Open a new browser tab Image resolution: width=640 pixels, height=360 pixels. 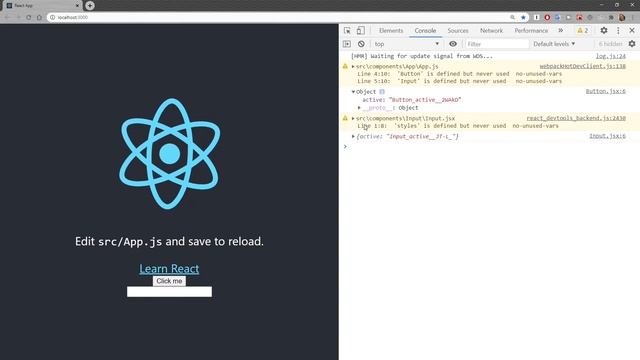pyautogui.click(x=90, y=6)
